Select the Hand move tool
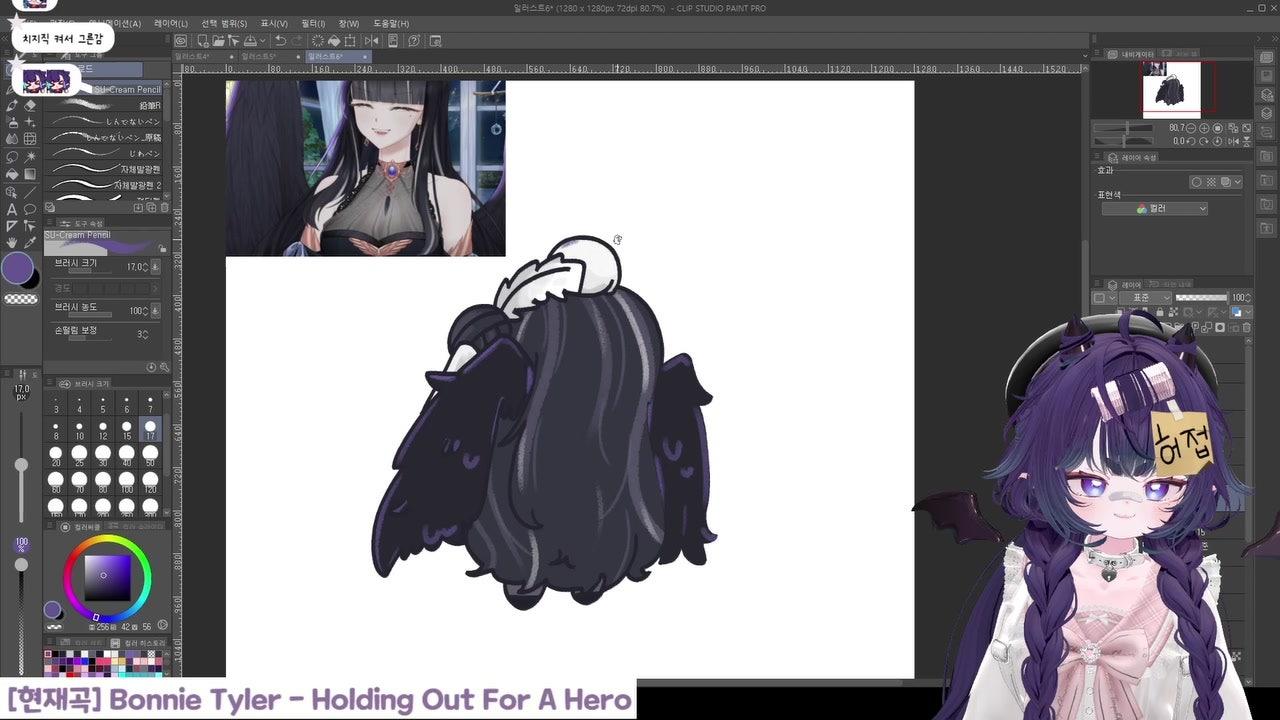Viewport: 1280px width, 720px height. pos(12,242)
